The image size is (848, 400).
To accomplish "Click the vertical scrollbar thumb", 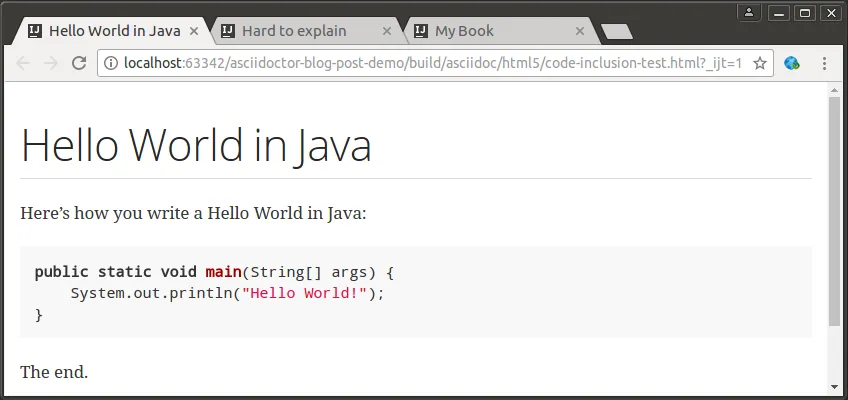I will [835, 210].
